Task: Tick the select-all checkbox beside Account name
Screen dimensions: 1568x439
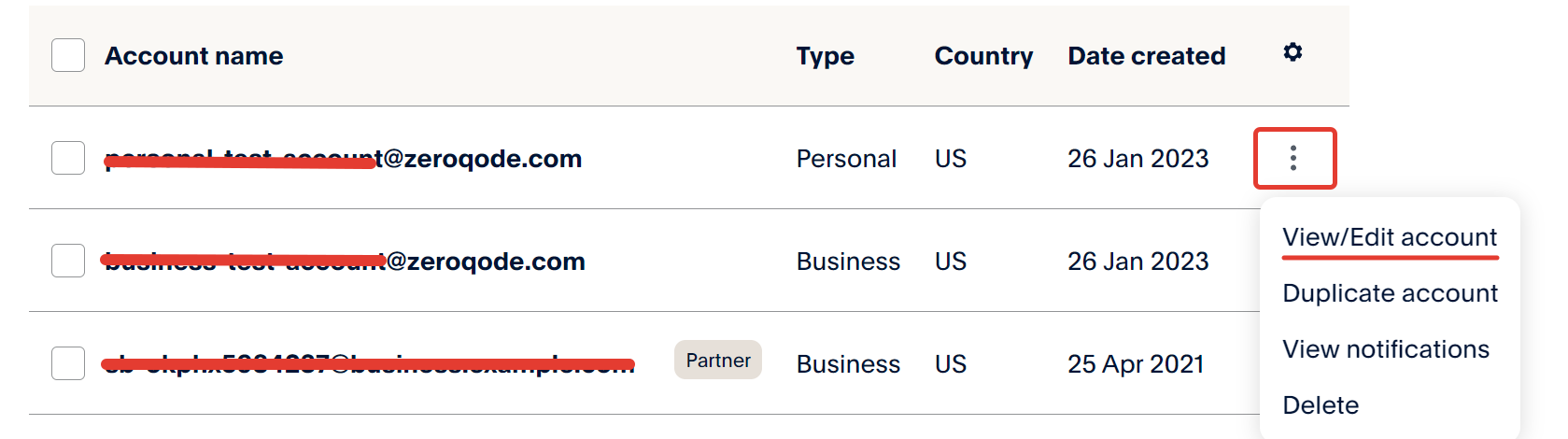Action: pyautogui.click(x=68, y=56)
